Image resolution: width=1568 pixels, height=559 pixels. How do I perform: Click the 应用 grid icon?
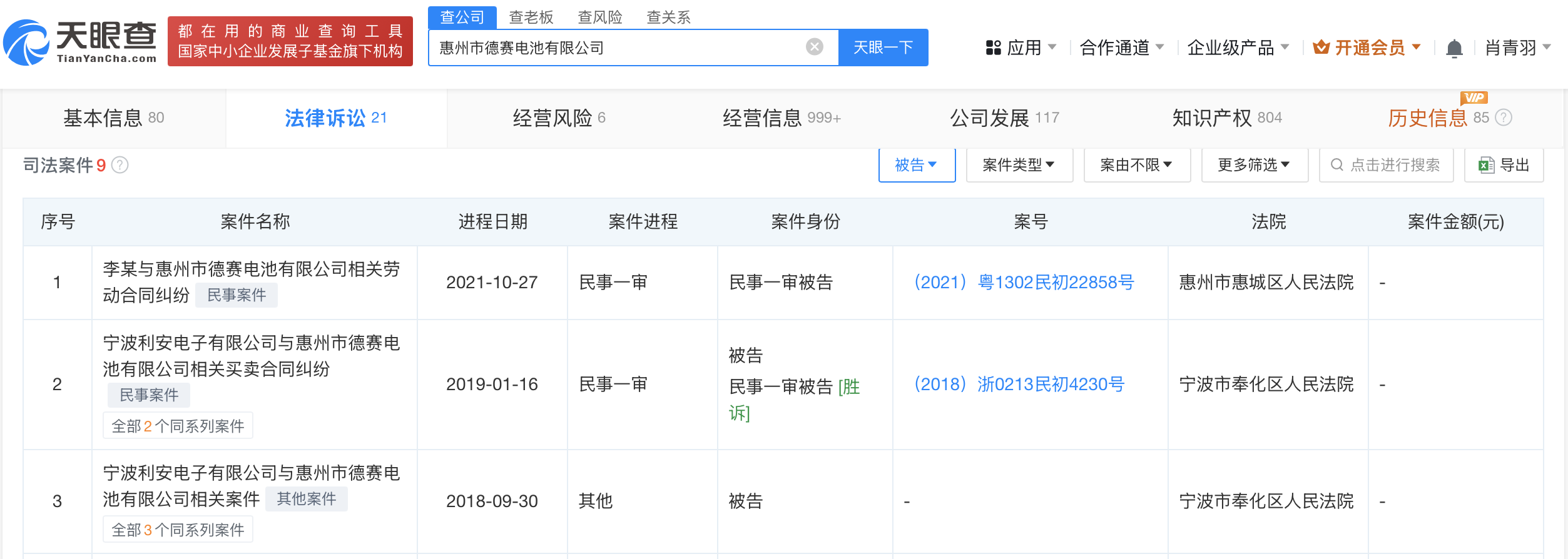point(993,48)
